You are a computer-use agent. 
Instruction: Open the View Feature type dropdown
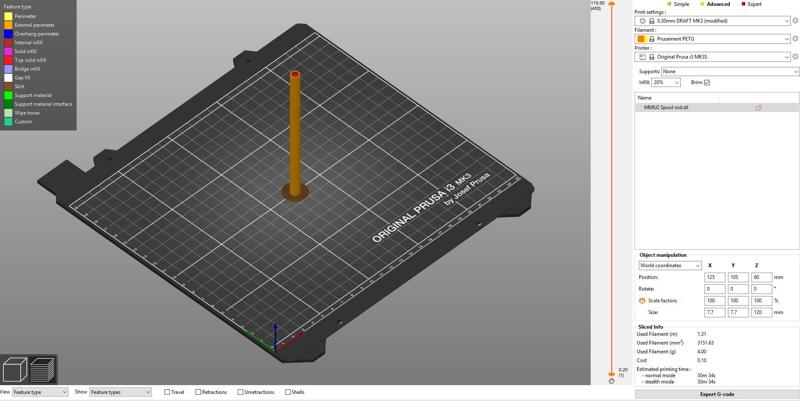point(40,392)
